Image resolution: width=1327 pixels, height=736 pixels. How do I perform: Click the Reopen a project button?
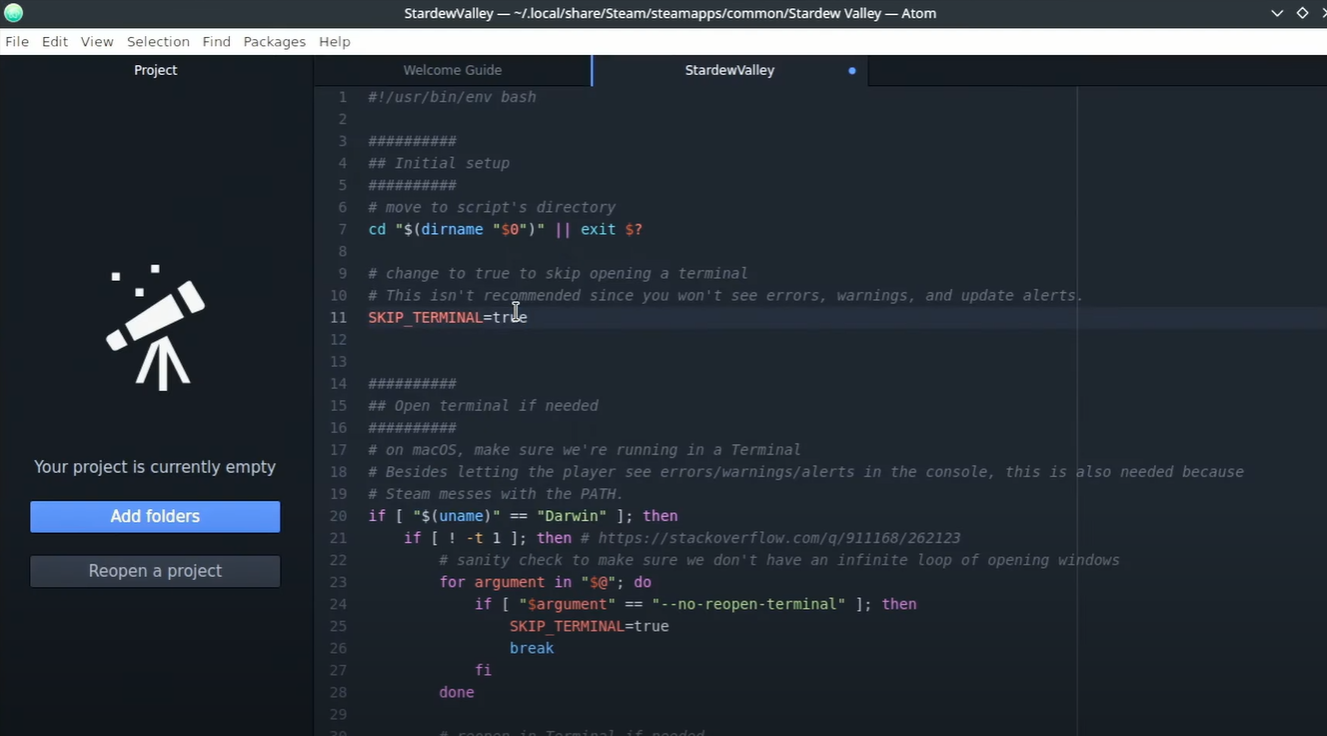pyautogui.click(x=155, y=571)
